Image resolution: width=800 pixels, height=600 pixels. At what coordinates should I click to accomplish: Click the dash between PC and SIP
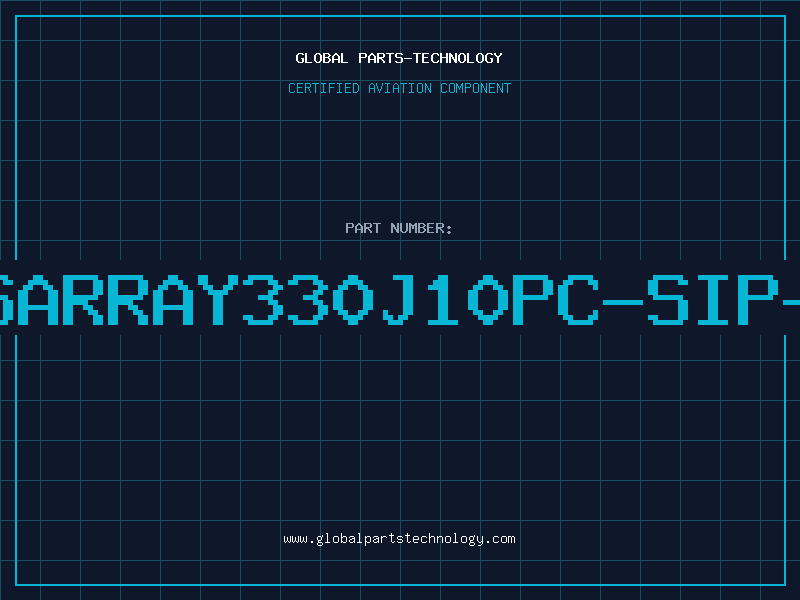coord(623,302)
